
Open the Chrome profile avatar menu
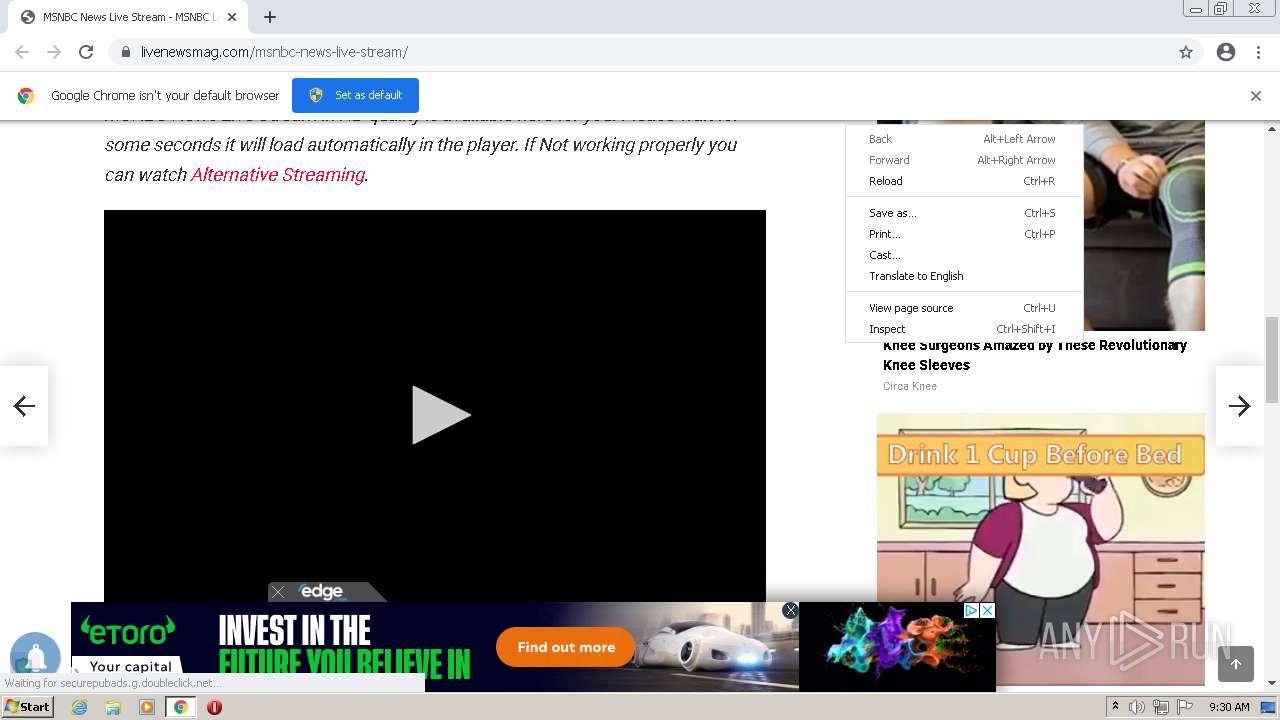[x=1226, y=52]
